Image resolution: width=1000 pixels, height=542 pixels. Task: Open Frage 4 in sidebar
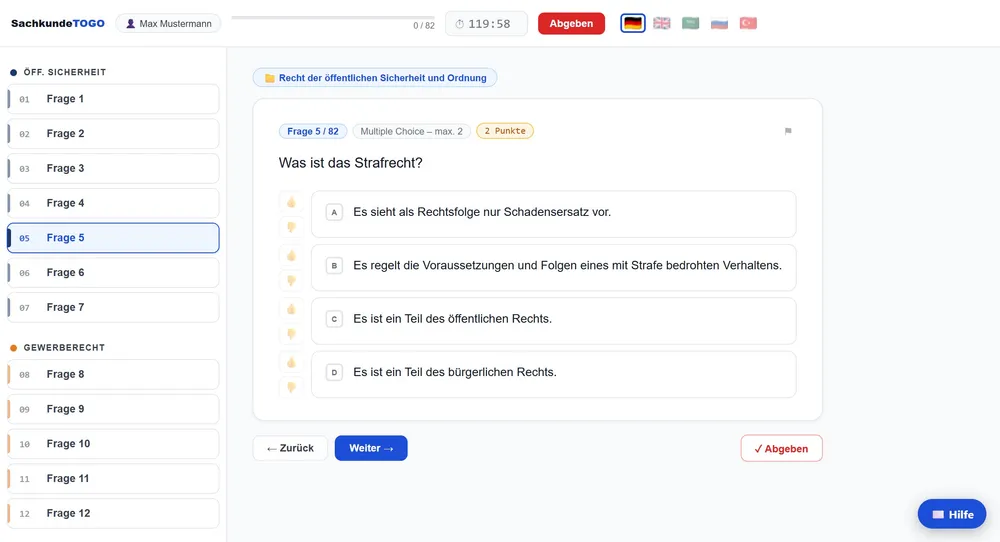click(114, 203)
